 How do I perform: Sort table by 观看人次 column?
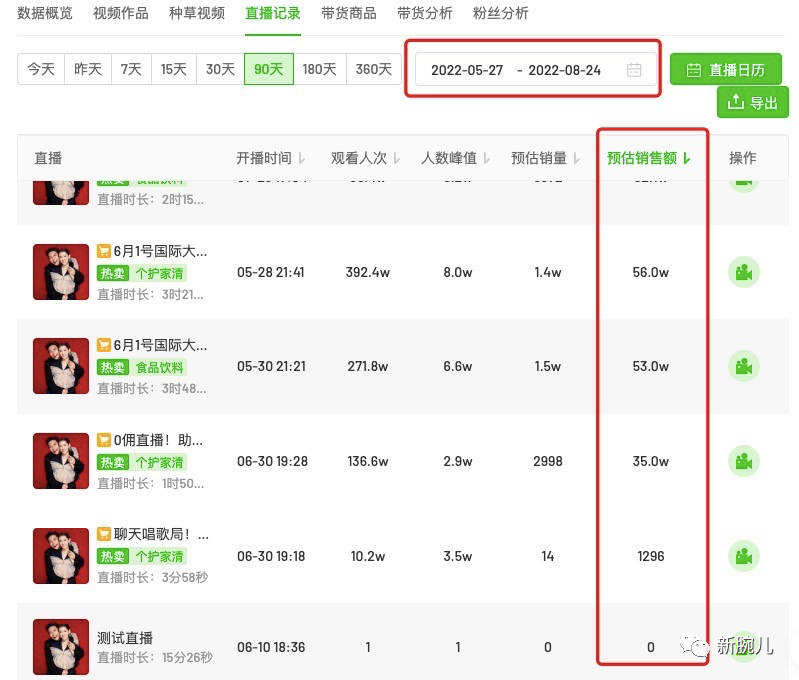coord(397,159)
